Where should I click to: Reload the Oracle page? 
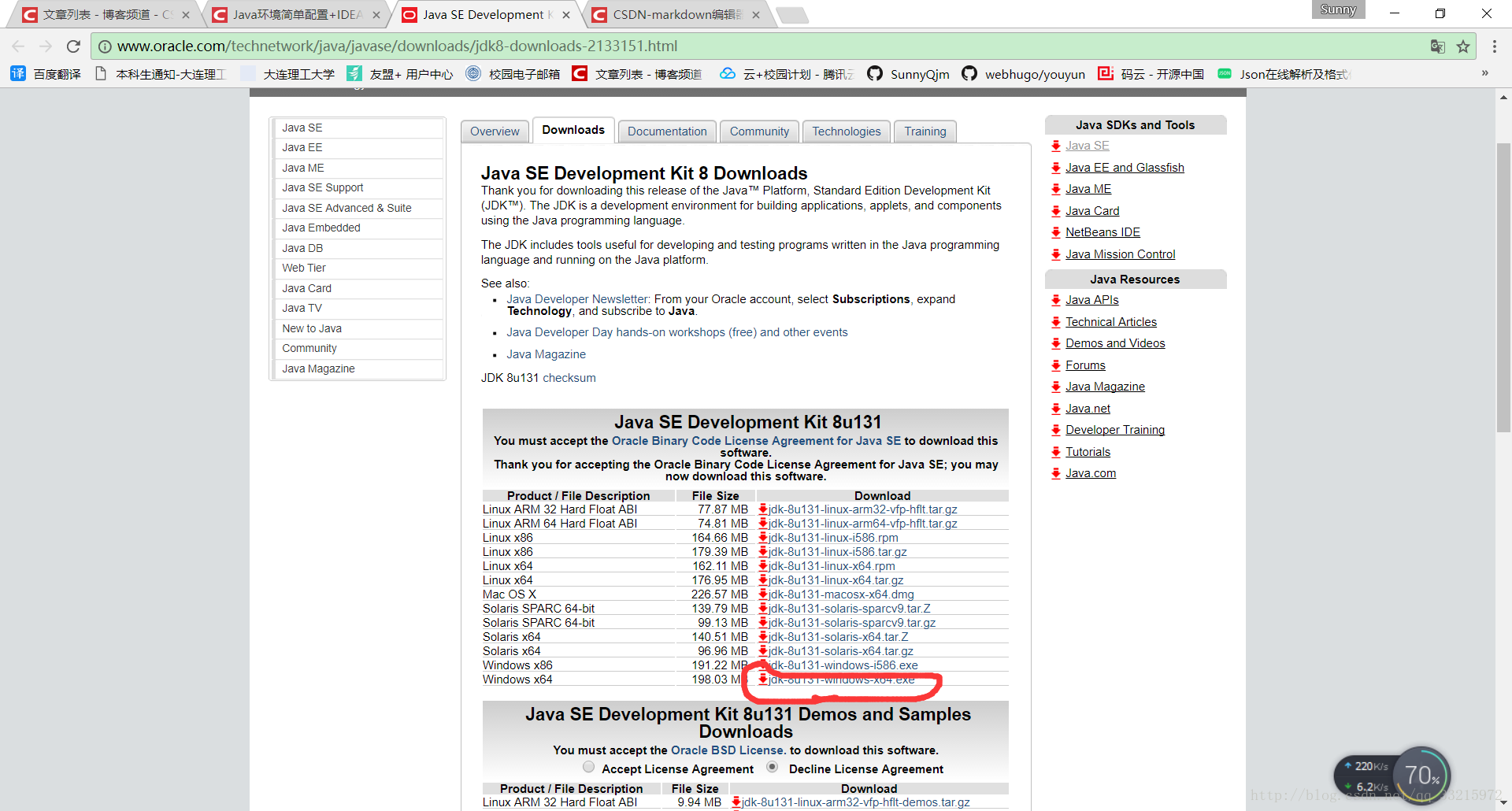click(x=73, y=46)
